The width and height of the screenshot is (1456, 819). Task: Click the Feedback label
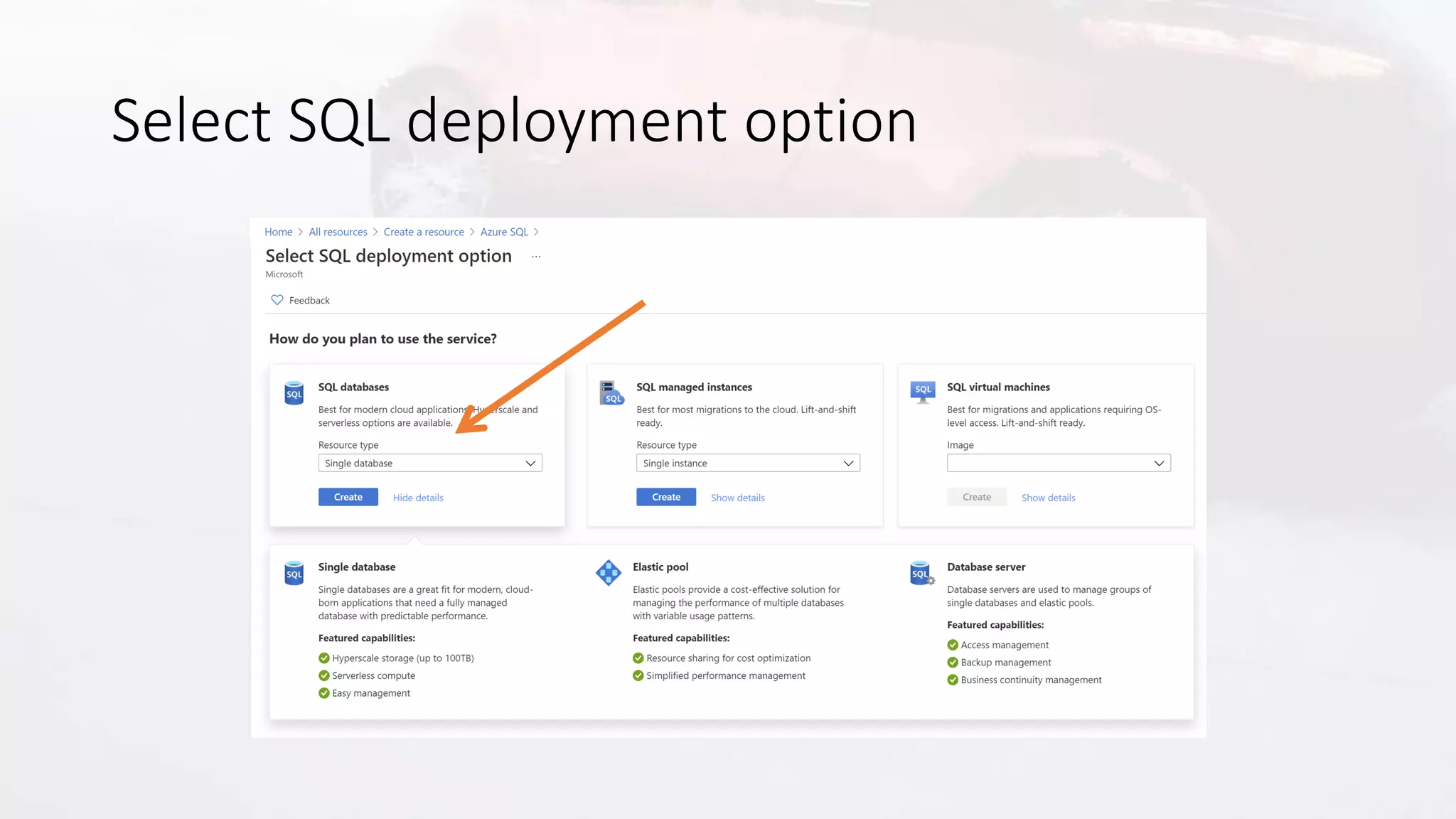coord(309,301)
